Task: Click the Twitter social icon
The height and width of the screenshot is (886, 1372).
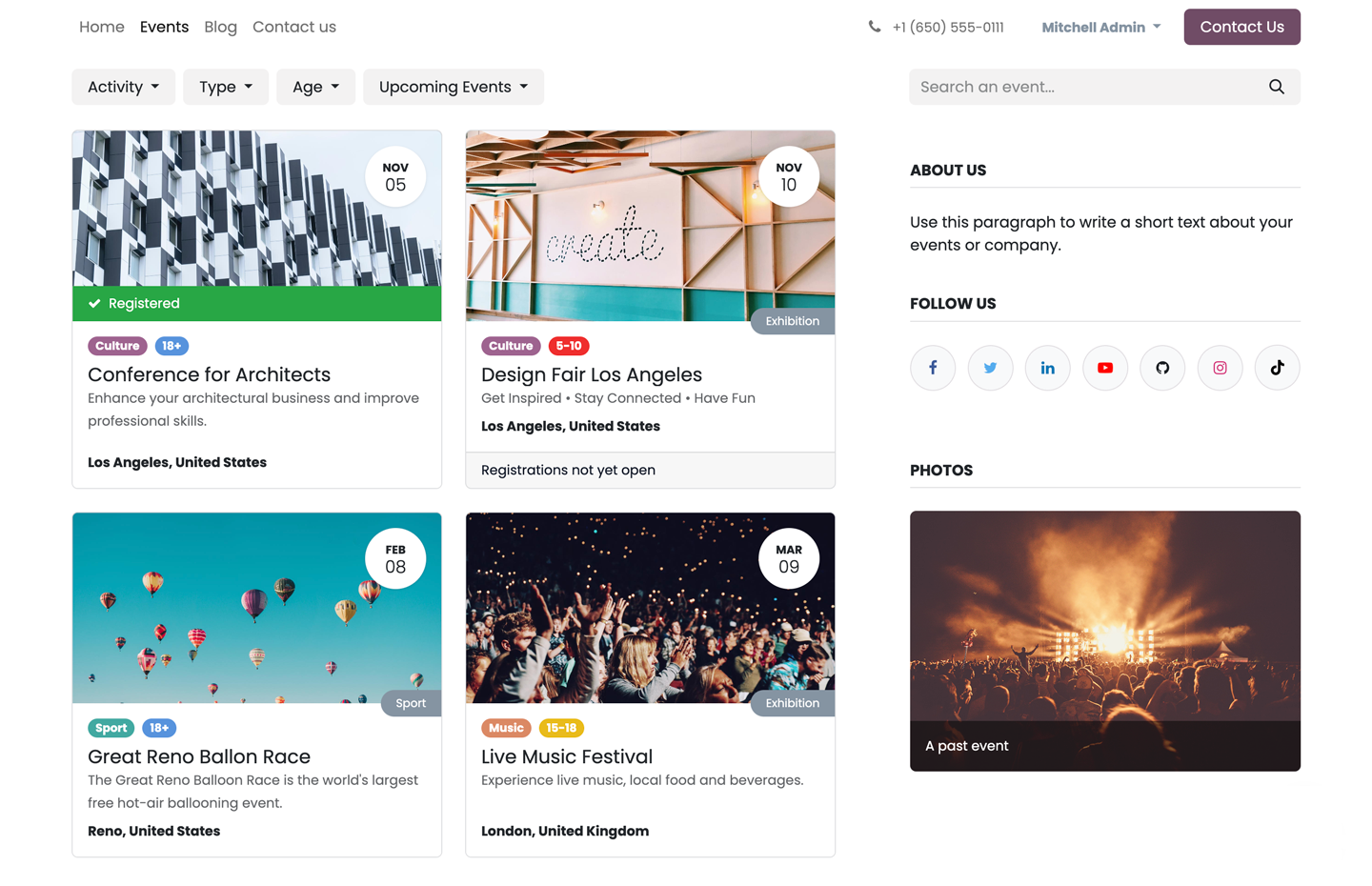Action: point(990,368)
